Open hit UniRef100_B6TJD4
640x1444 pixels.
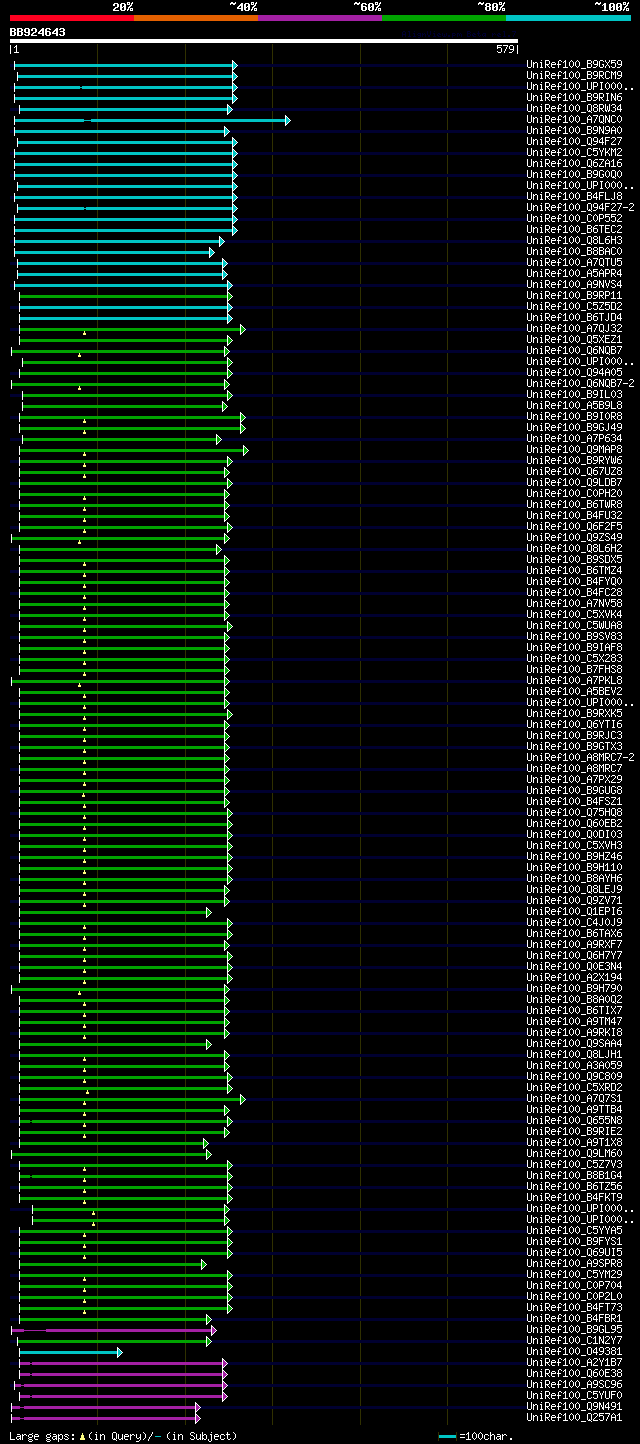[x=575, y=317]
